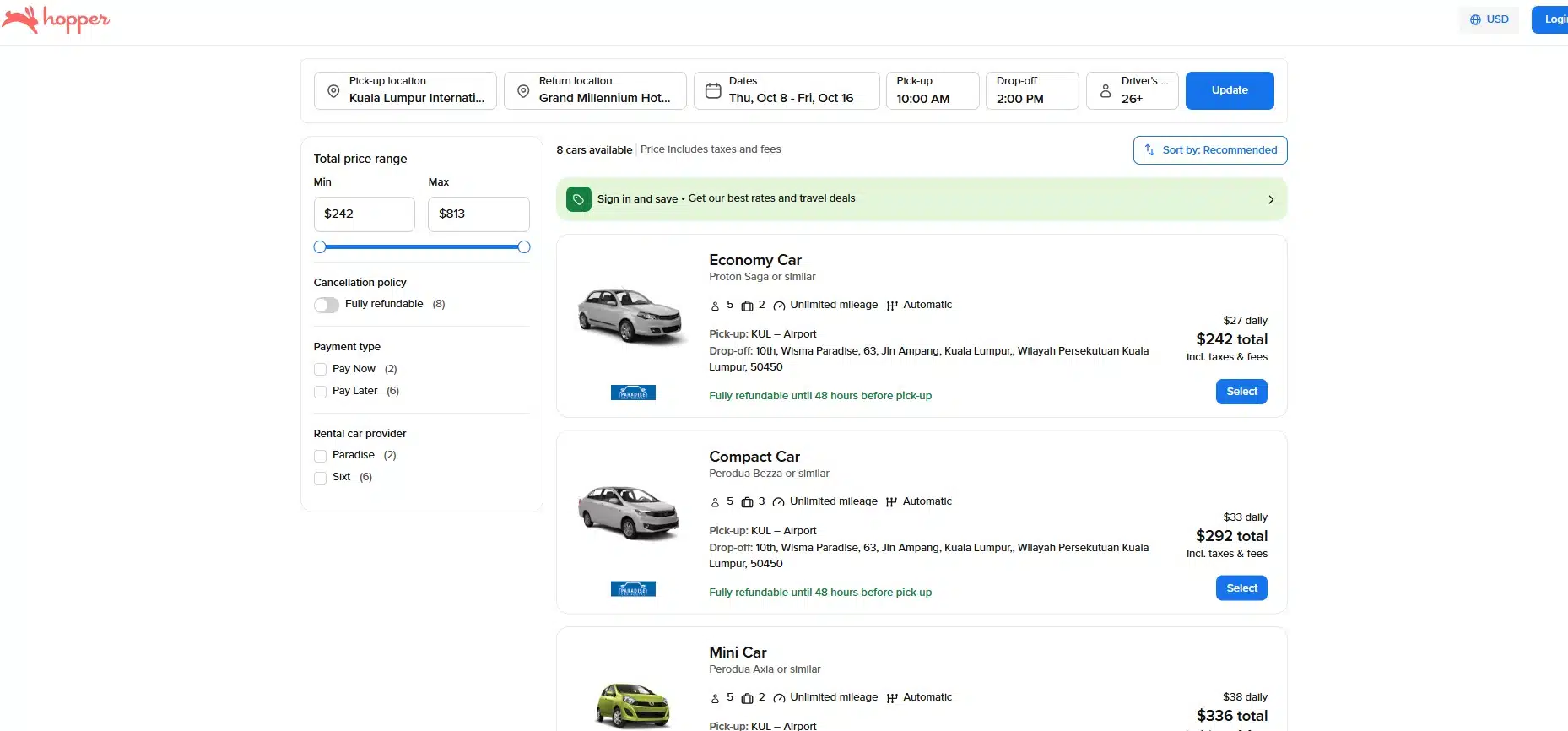Image resolution: width=1568 pixels, height=731 pixels.
Task: Click the transmission icon on Economy Car
Action: point(892,306)
